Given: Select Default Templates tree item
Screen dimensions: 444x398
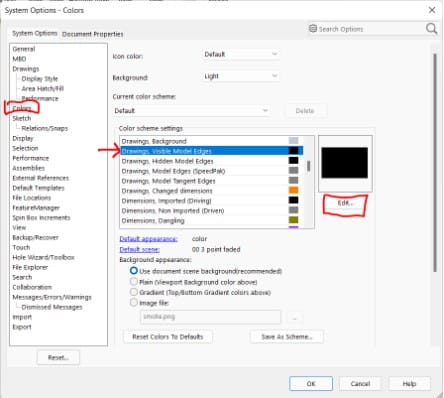Looking at the screenshot, I should point(38,188).
